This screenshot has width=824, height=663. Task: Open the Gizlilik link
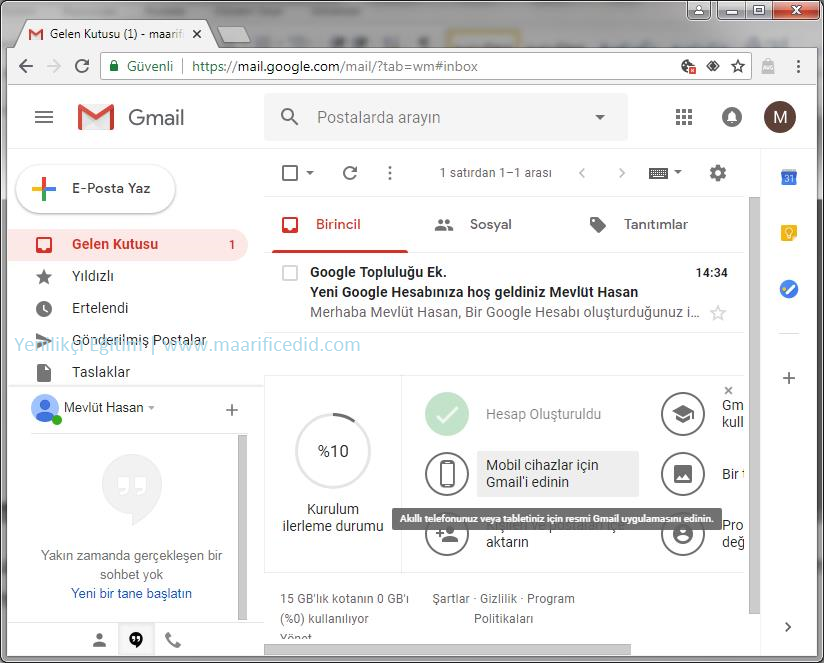[x=498, y=599]
